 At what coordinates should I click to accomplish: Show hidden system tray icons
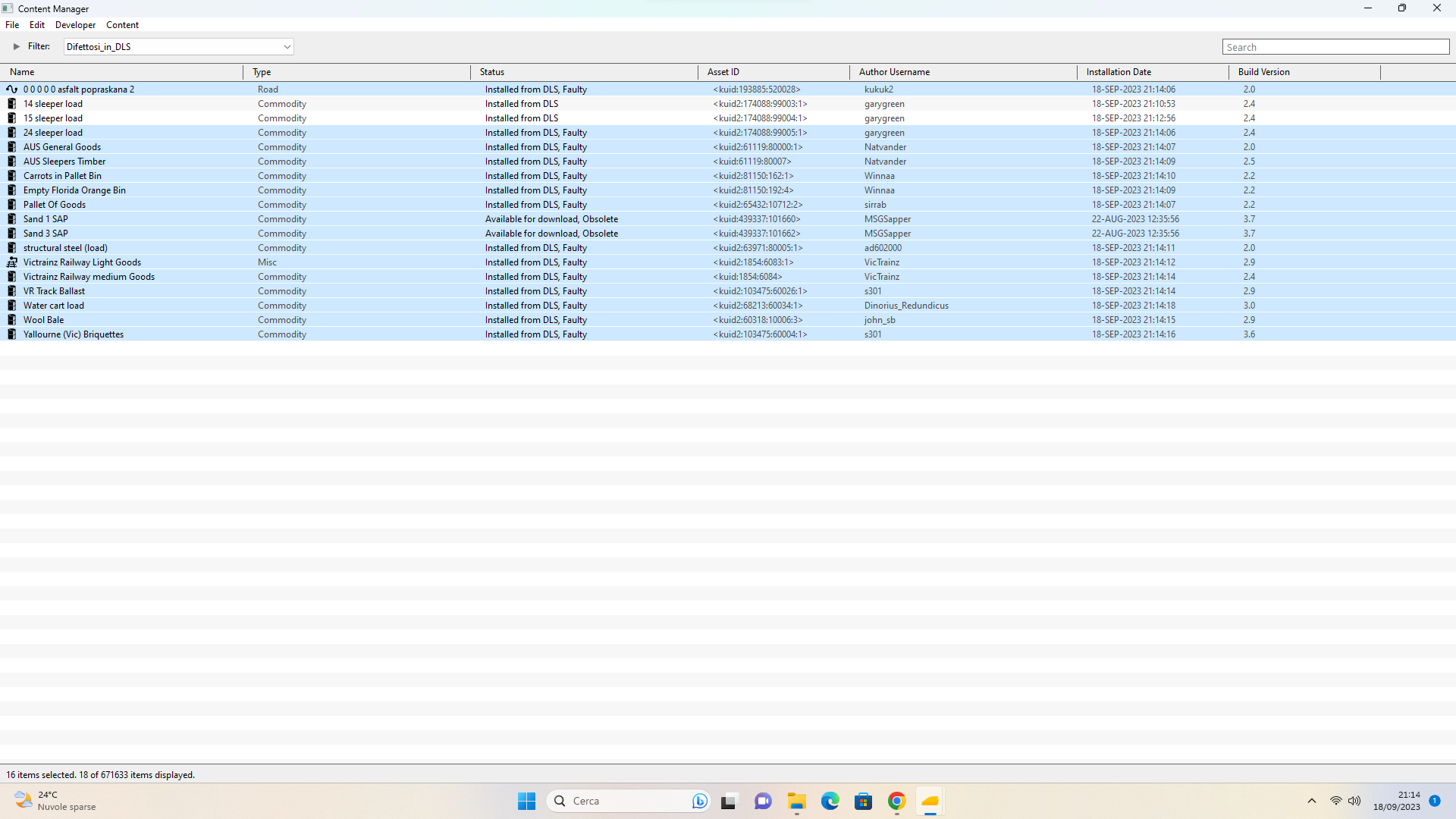point(1311,801)
